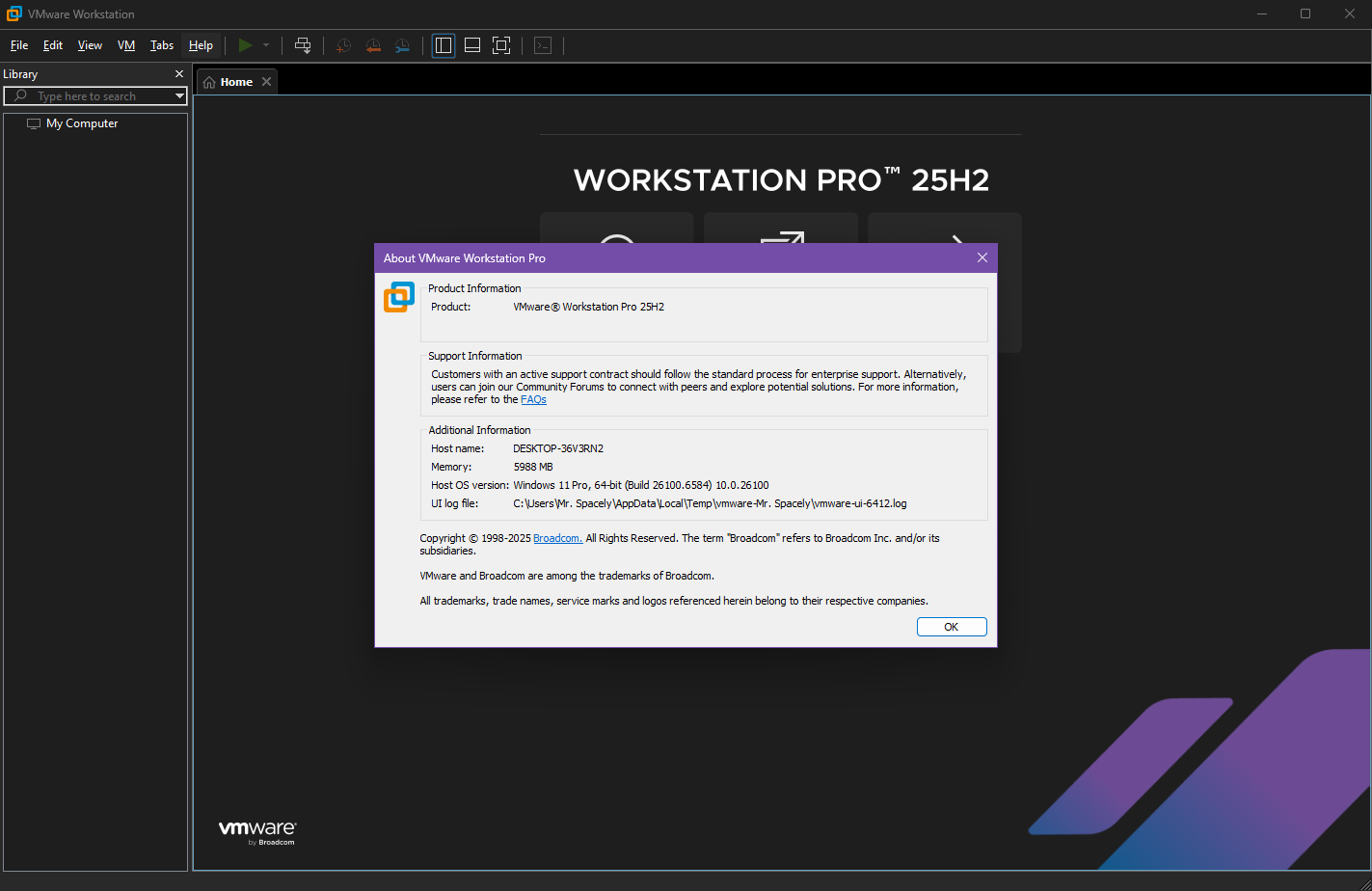Click the FAQs link in Support Information
The height and width of the screenshot is (891, 1372).
coord(533,399)
